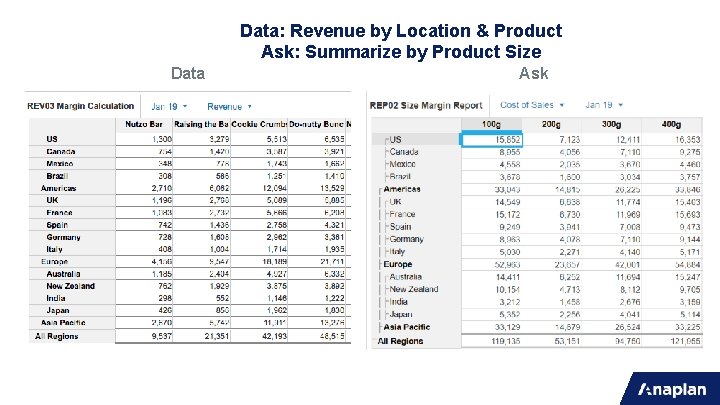Select the New Zealand row in REV03 table

pyautogui.click(x=70, y=286)
